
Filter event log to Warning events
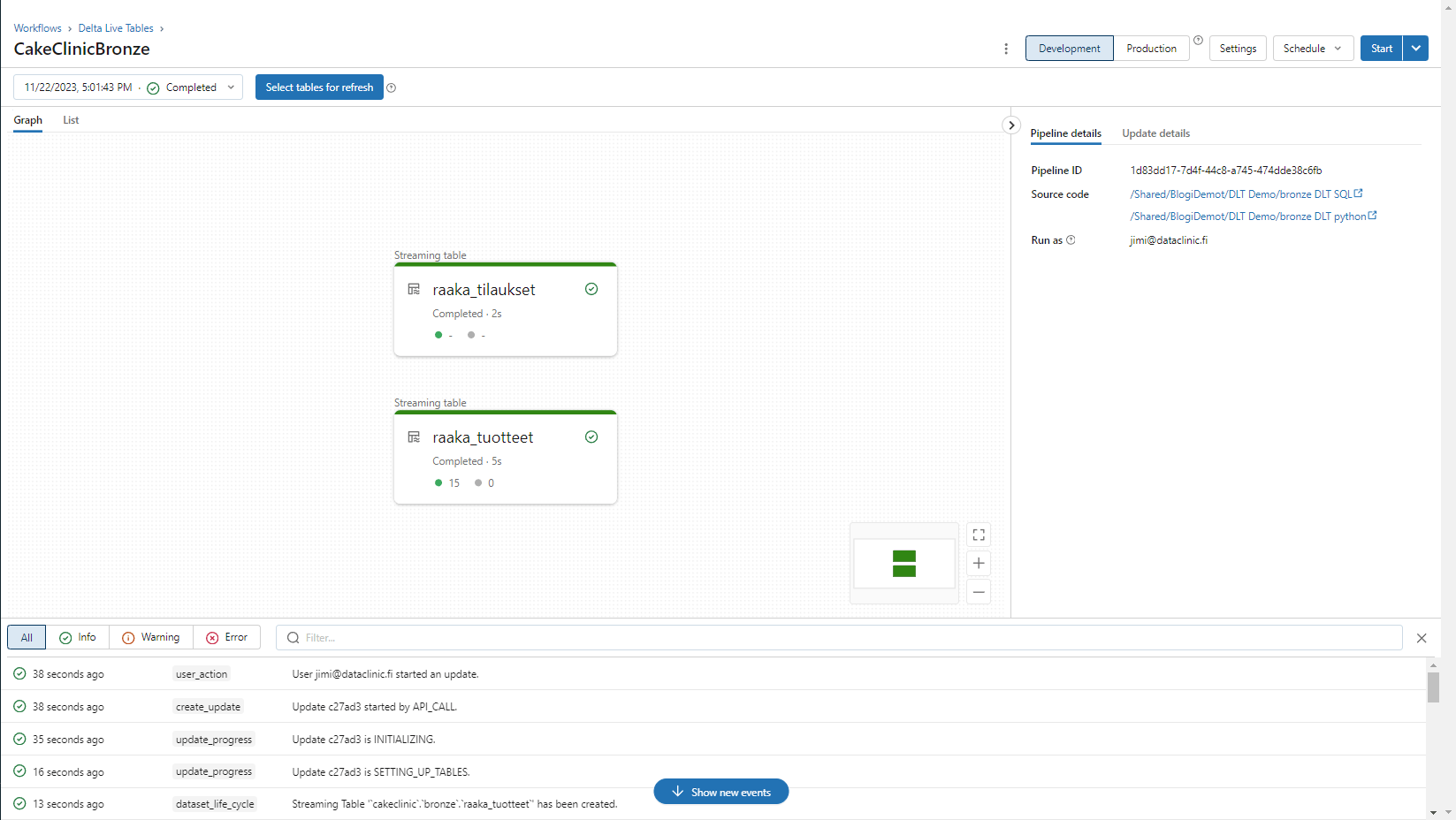pyautogui.click(x=150, y=637)
